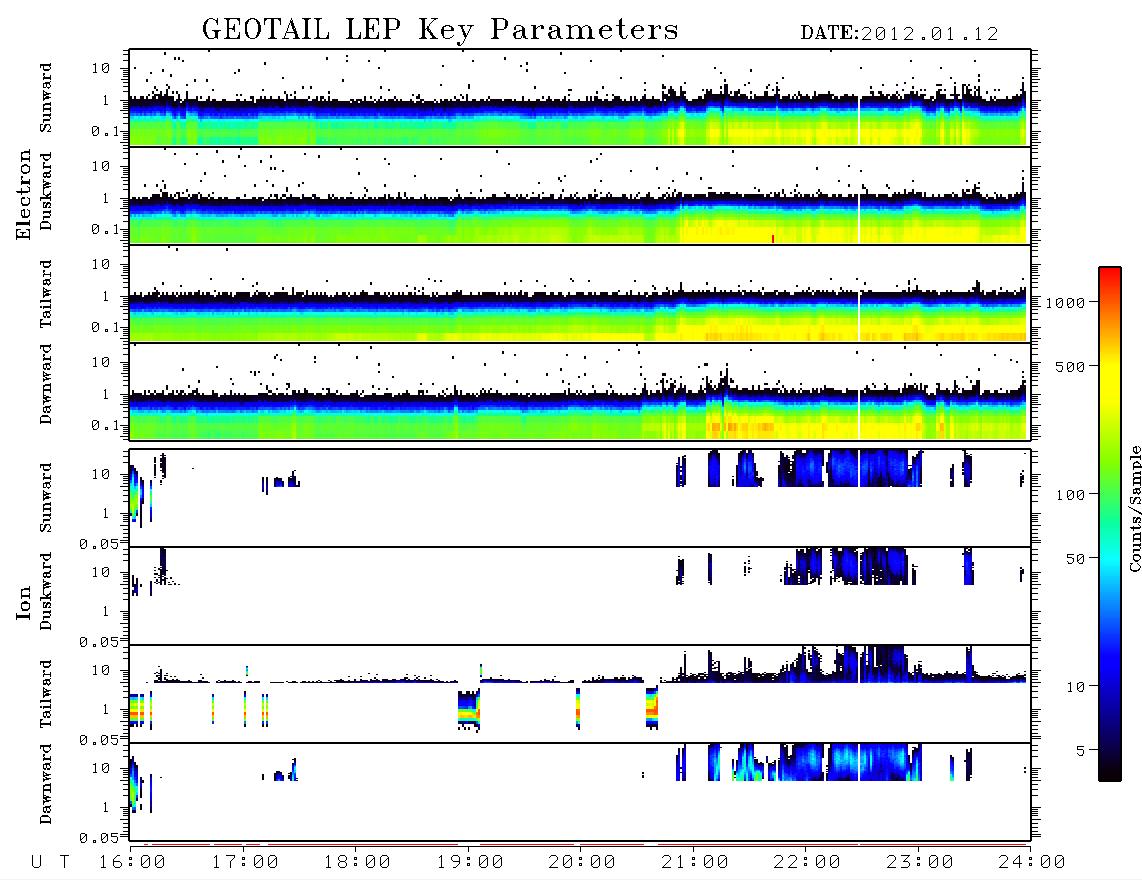This screenshot has width=1142, height=880.
Task: Click the Ion Sunward panel label
Action: point(46,498)
